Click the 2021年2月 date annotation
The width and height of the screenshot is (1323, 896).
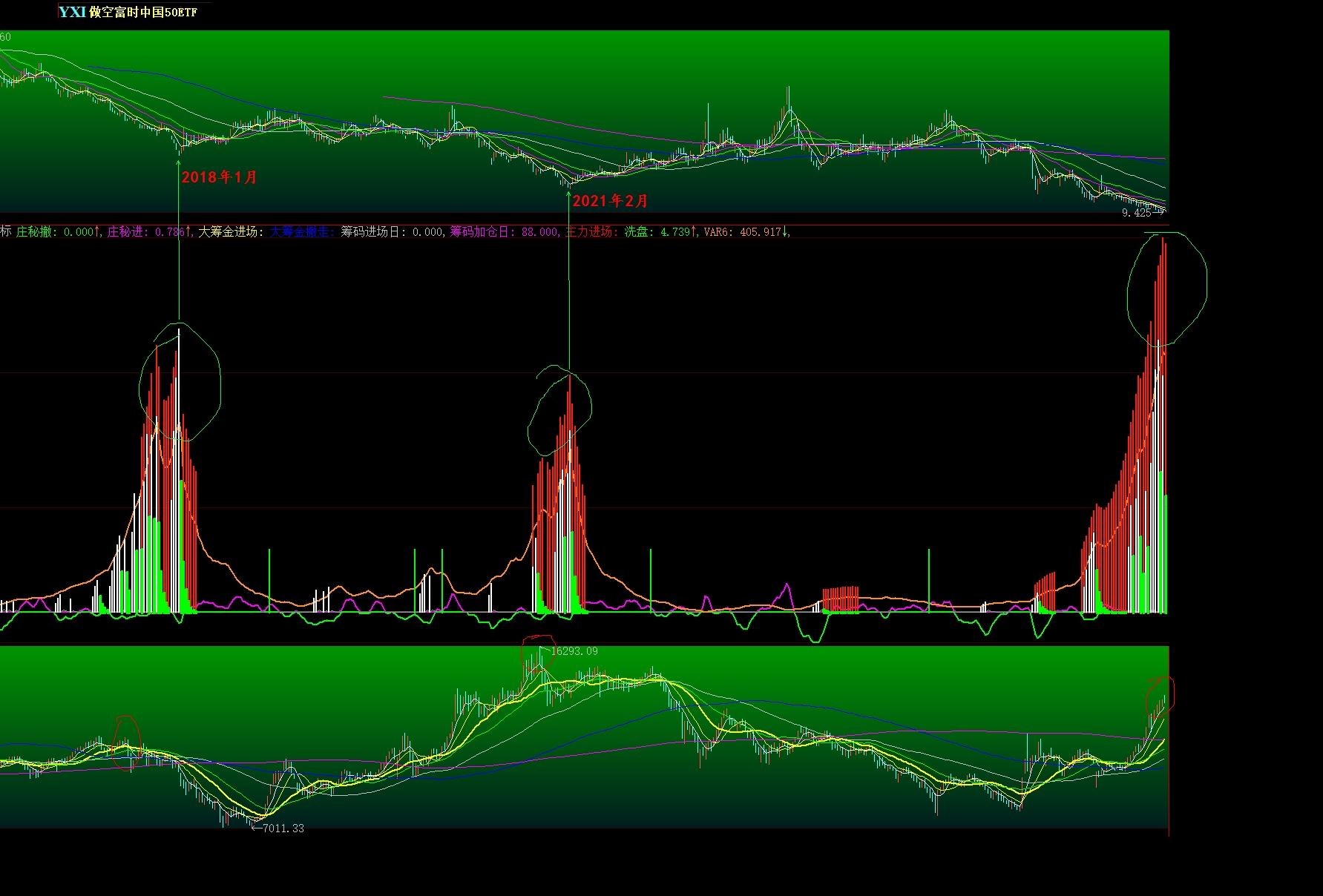610,201
